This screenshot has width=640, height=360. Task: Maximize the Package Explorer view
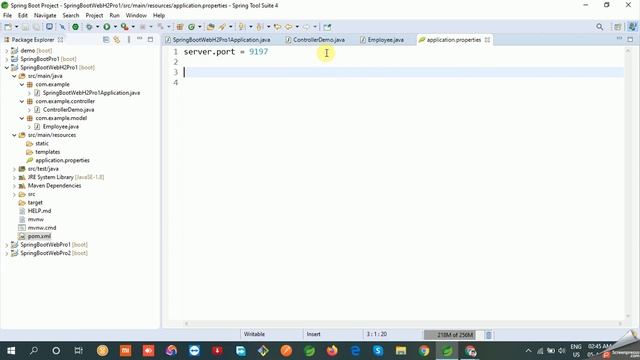pos(150,39)
